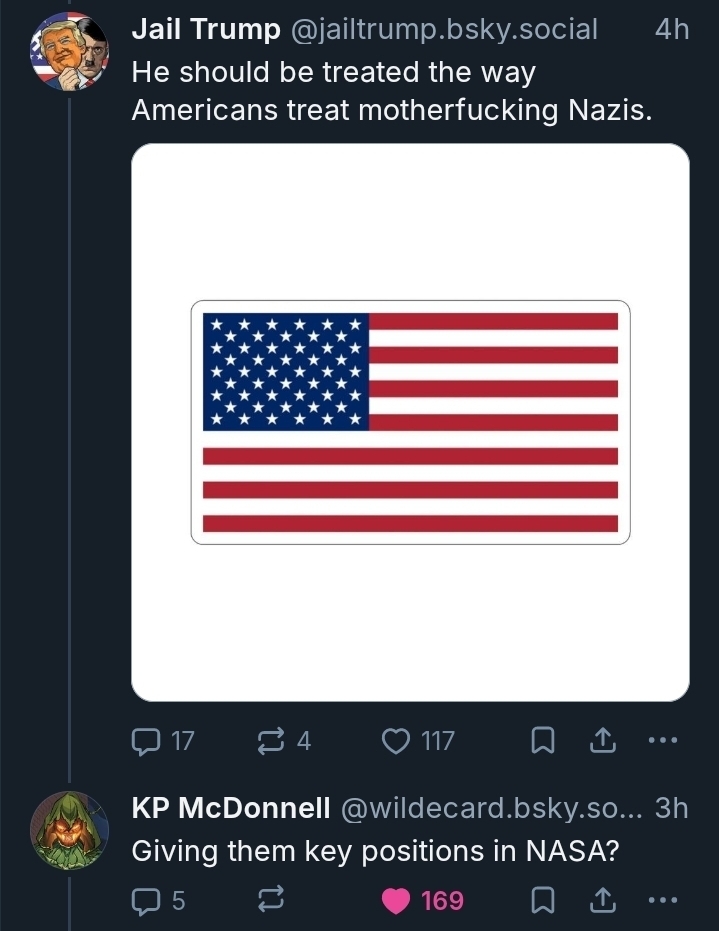Screen dimensions: 719x931
Task: Open the 4h timestamp on the post
Action: (x=671, y=30)
